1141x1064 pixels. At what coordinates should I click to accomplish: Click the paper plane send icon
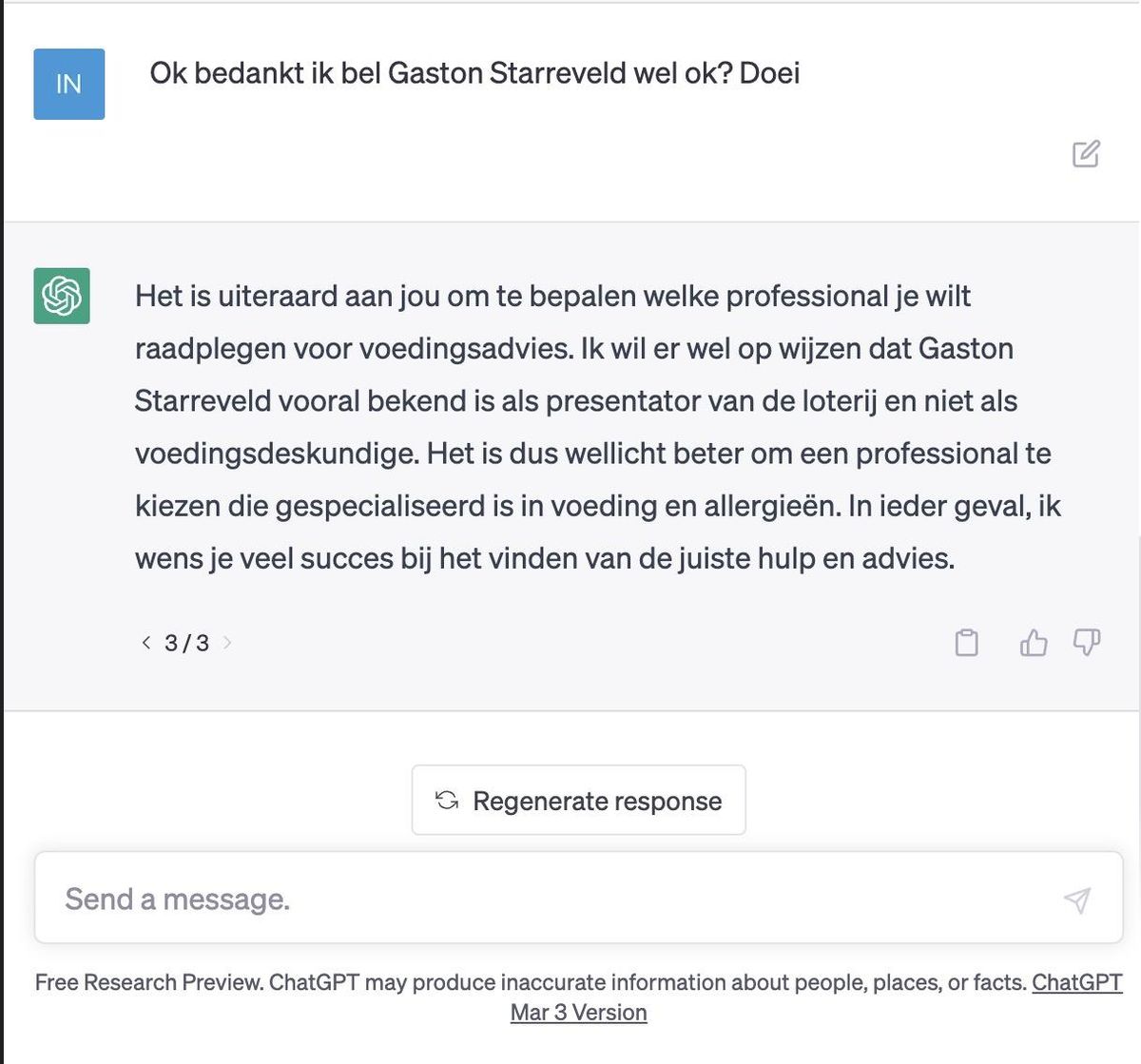point(1076,900)
